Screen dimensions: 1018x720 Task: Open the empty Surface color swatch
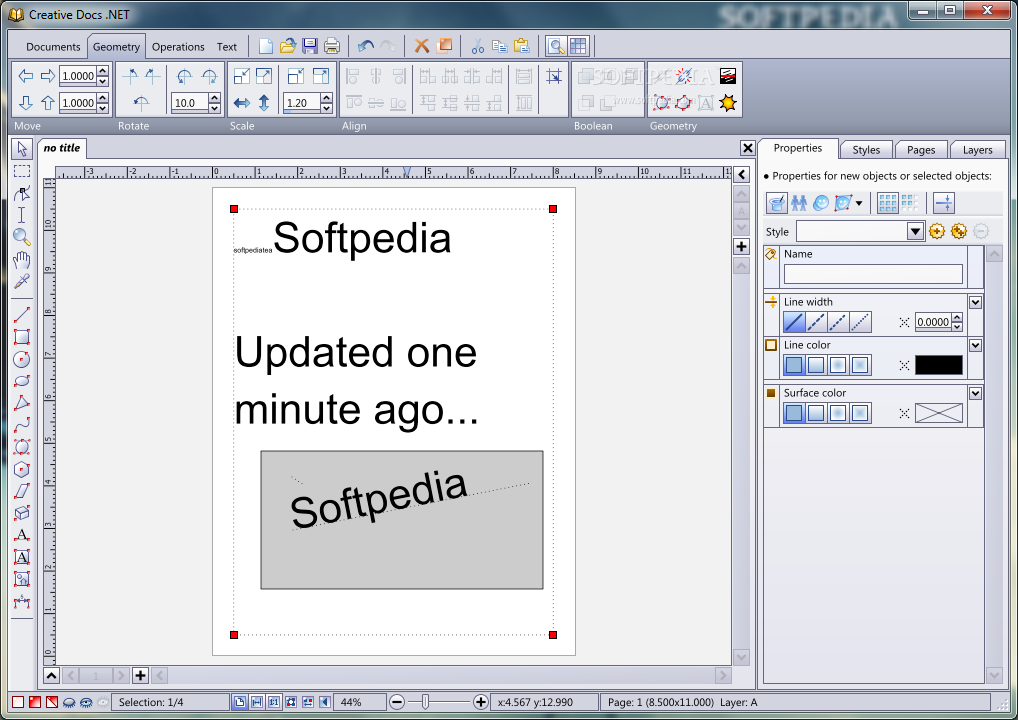point(938,413)
